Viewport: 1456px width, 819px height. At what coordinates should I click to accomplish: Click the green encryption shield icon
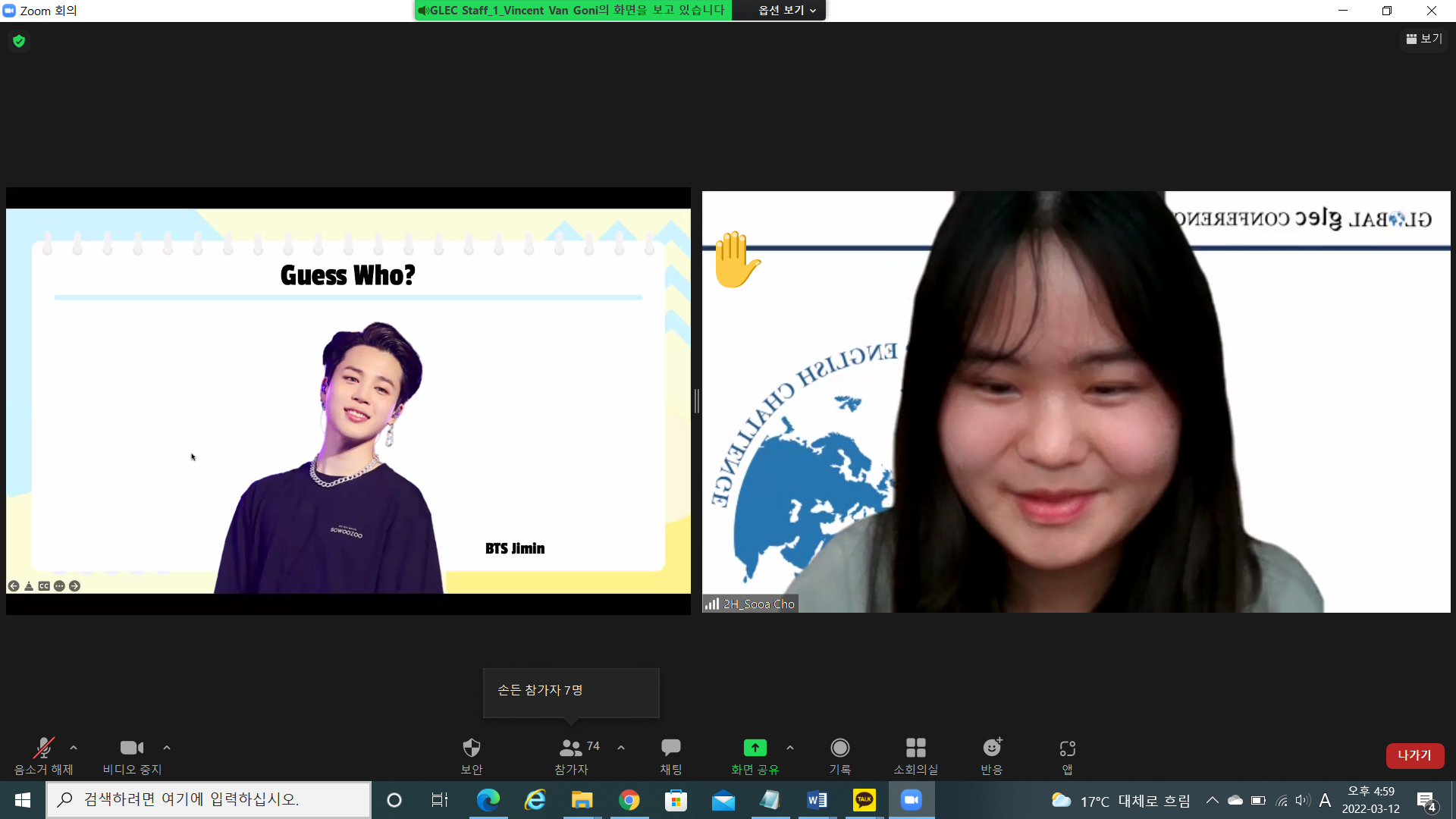click(19, 41)
